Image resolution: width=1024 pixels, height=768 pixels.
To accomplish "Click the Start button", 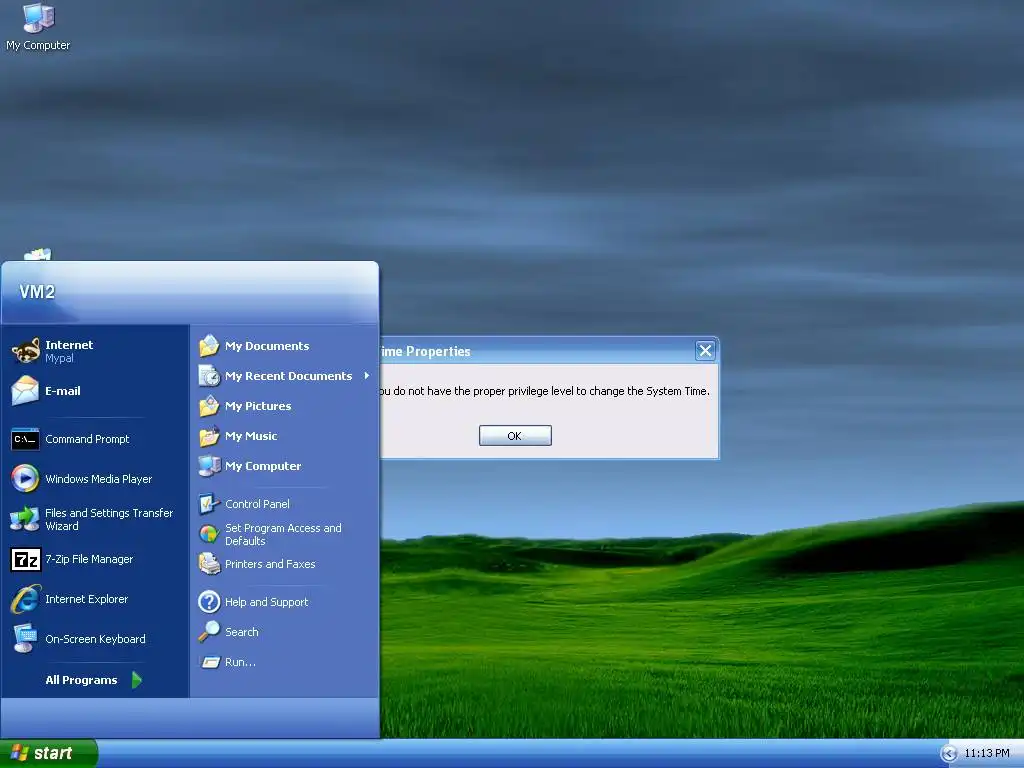I will point(48,754).
